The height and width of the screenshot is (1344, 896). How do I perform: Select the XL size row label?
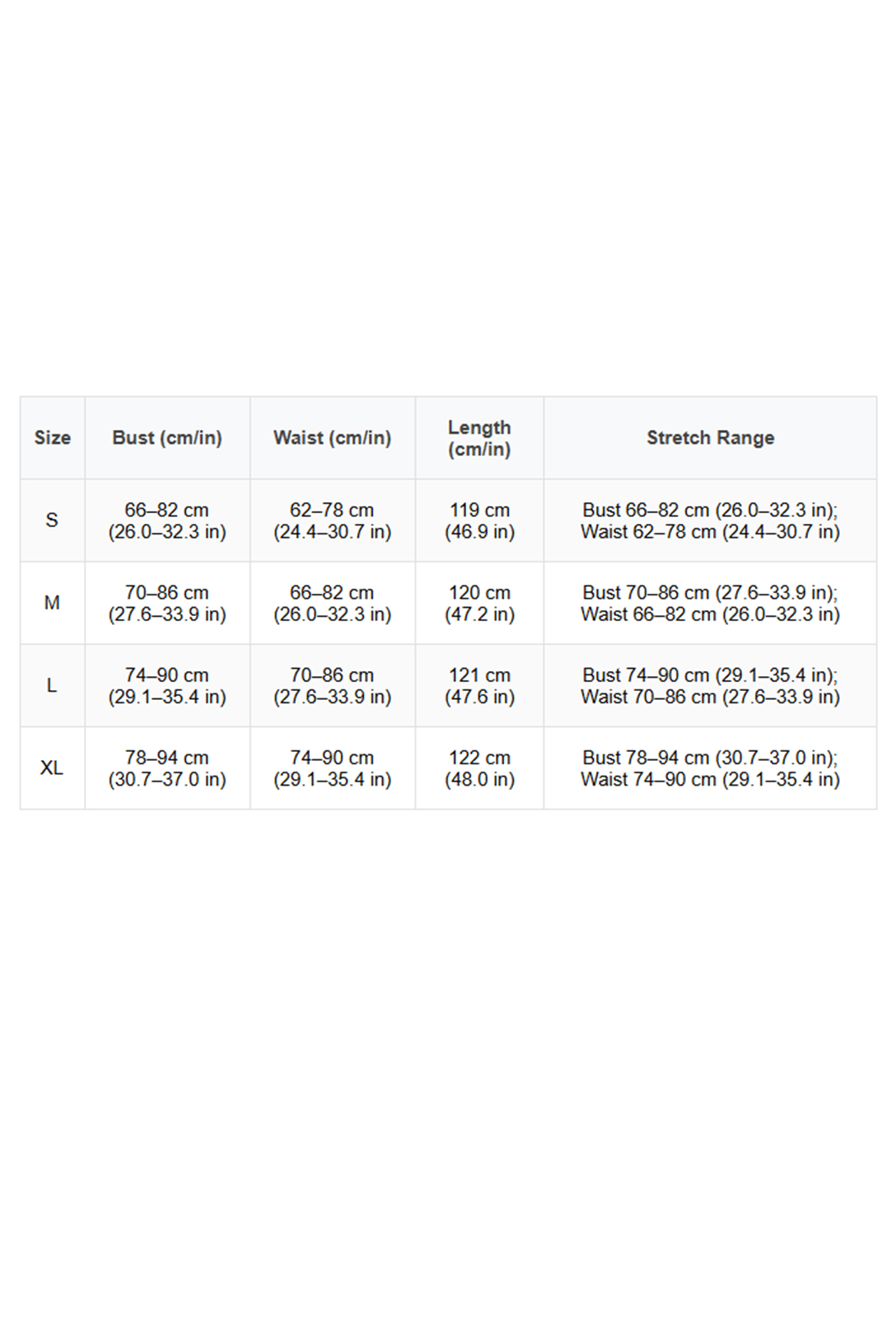(52, 768)
